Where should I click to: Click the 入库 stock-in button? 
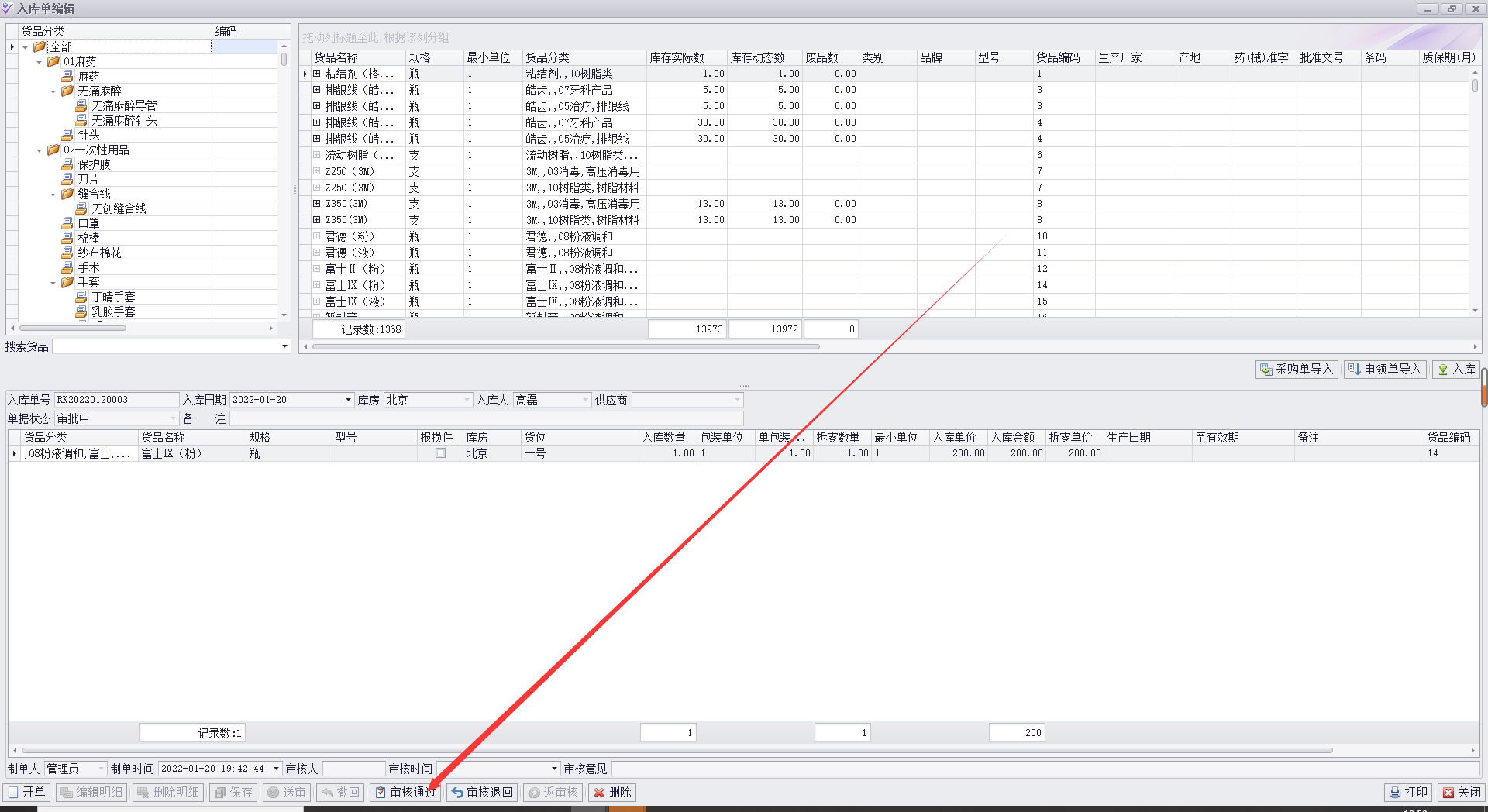[1456, 369]
